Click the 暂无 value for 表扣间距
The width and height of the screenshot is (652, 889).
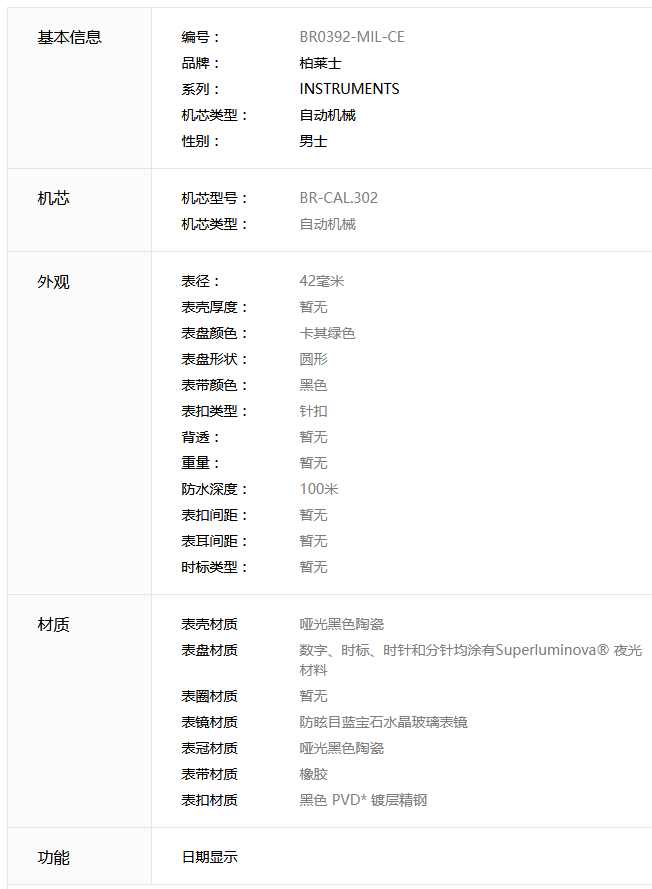[x=314, y=515]
